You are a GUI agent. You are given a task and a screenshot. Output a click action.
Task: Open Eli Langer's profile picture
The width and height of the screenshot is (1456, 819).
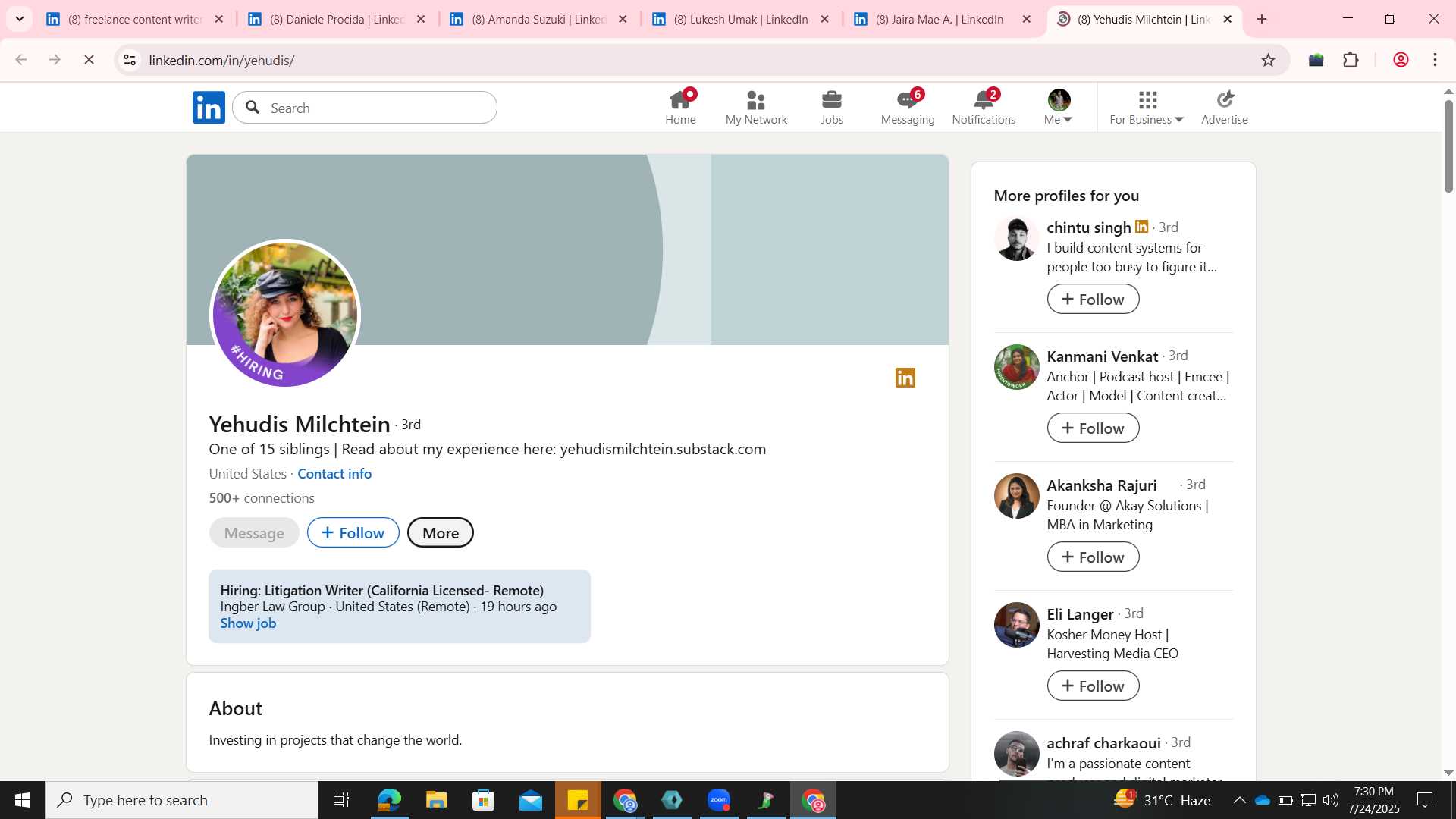click(x=1016, y=625)
